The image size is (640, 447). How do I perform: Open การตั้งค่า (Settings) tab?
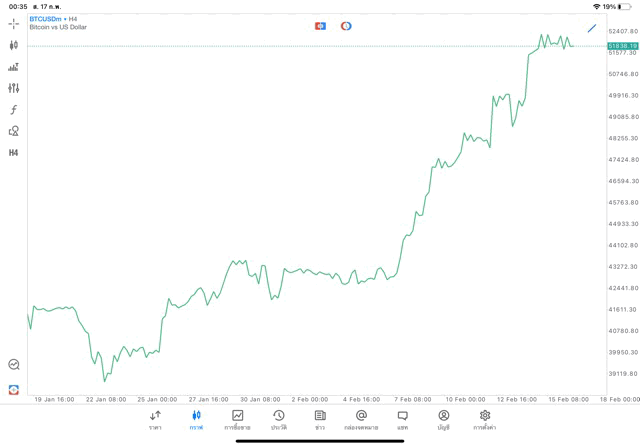[x=485, y=420]
